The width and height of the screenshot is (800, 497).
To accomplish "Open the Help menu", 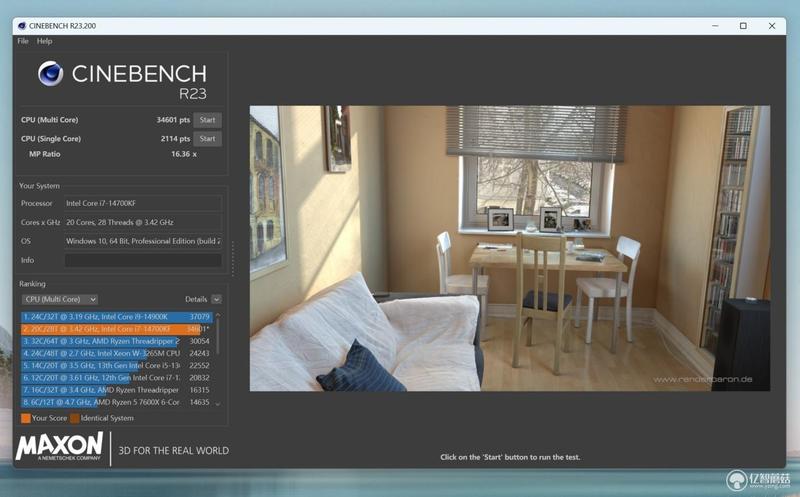I will (x=44, y=41).
